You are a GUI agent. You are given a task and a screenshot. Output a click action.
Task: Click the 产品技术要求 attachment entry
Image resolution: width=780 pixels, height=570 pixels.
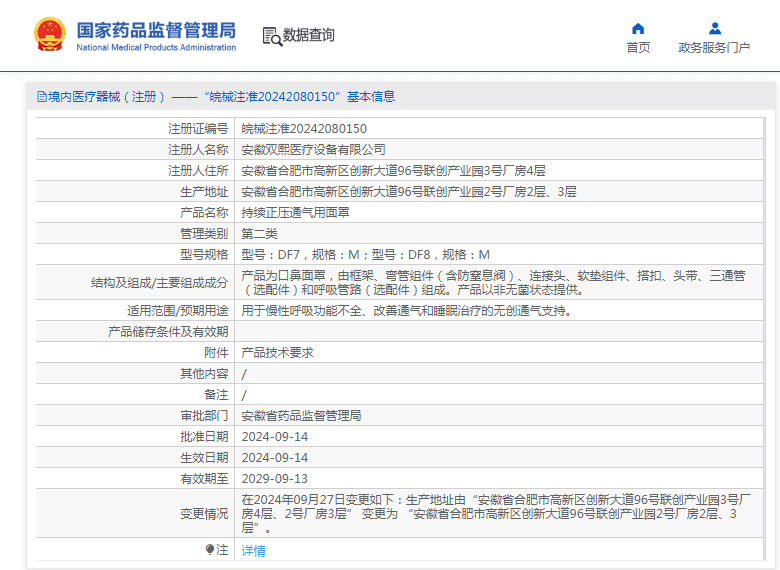[x=277, y=353]
